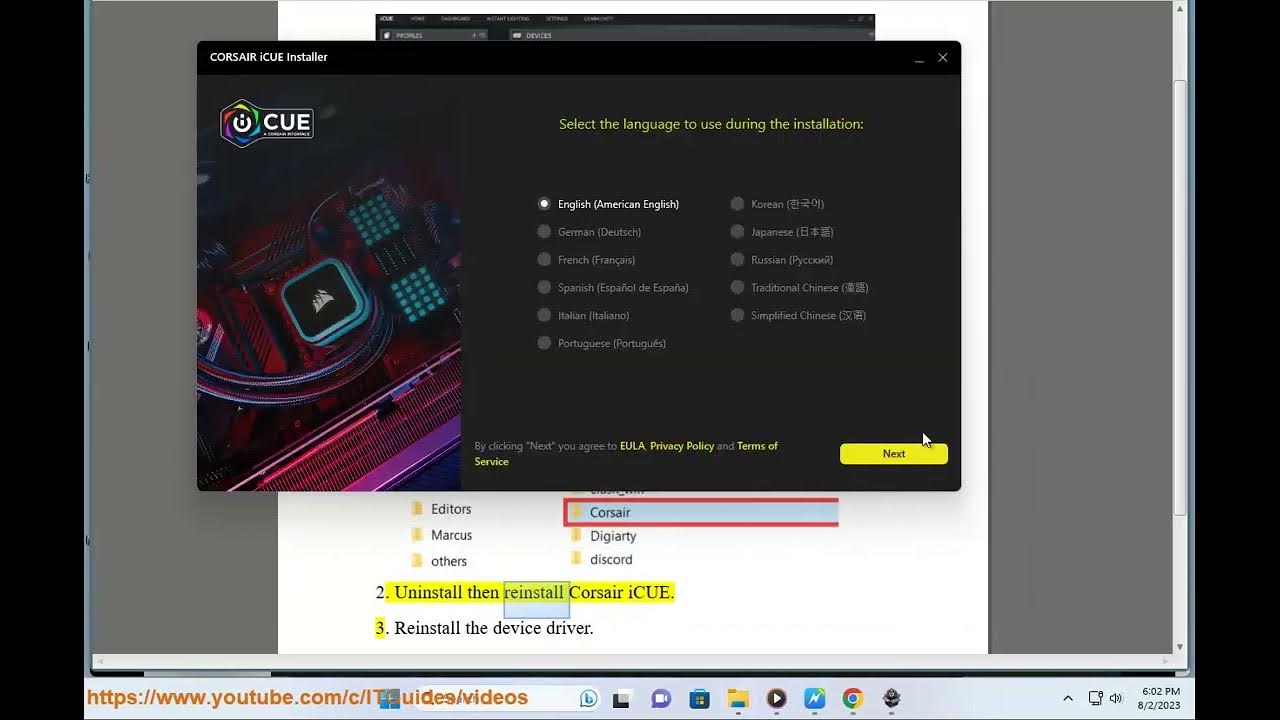Viewport: 1280px width, 720px height.
Task: Open network status tray icon
Action: click(x=1095, y=698)
